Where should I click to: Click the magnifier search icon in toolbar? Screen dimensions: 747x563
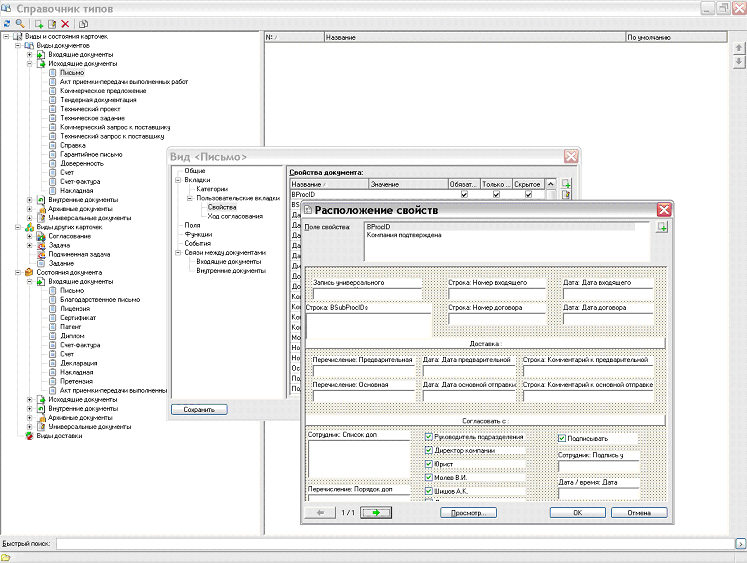tap(20, 23)
